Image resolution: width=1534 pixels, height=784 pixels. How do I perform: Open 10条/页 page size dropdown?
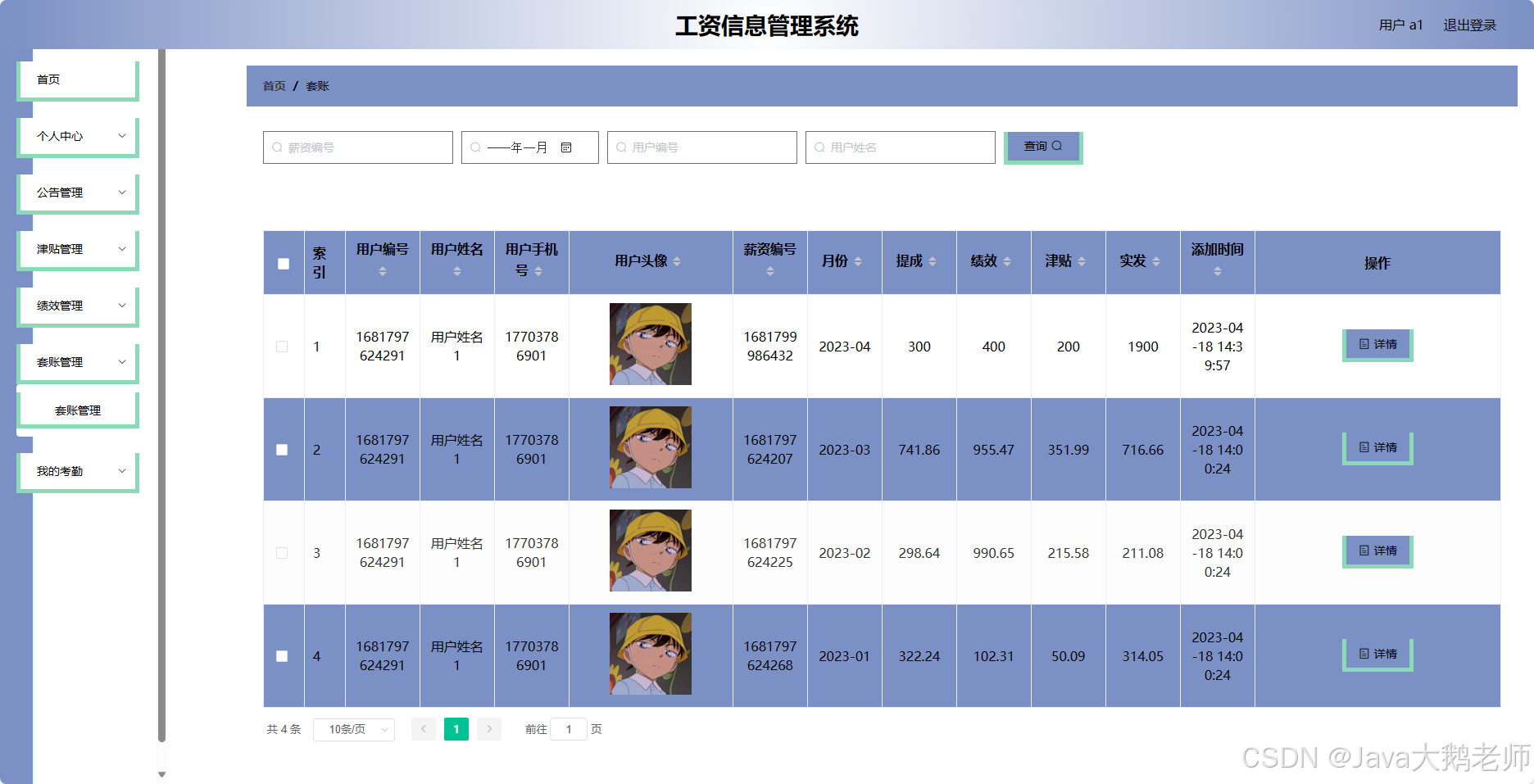click(x=354, y=729)
